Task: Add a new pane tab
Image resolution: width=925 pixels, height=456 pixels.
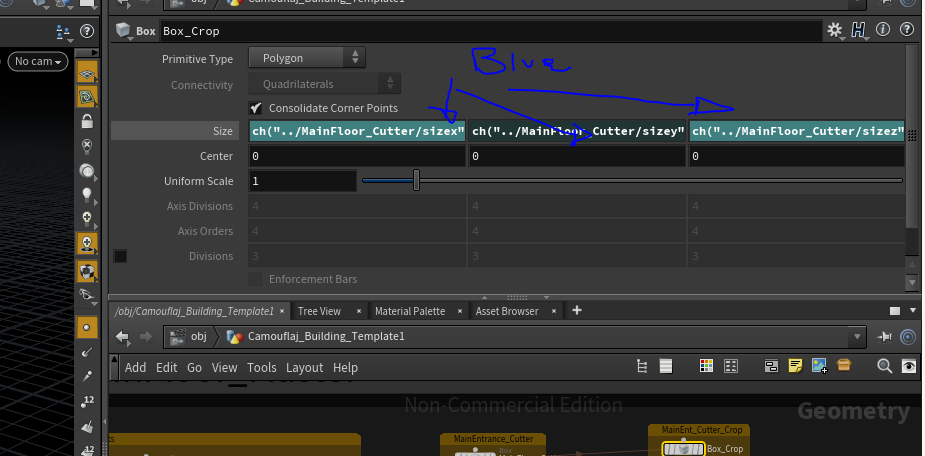Action: click(x=577, y=310)
